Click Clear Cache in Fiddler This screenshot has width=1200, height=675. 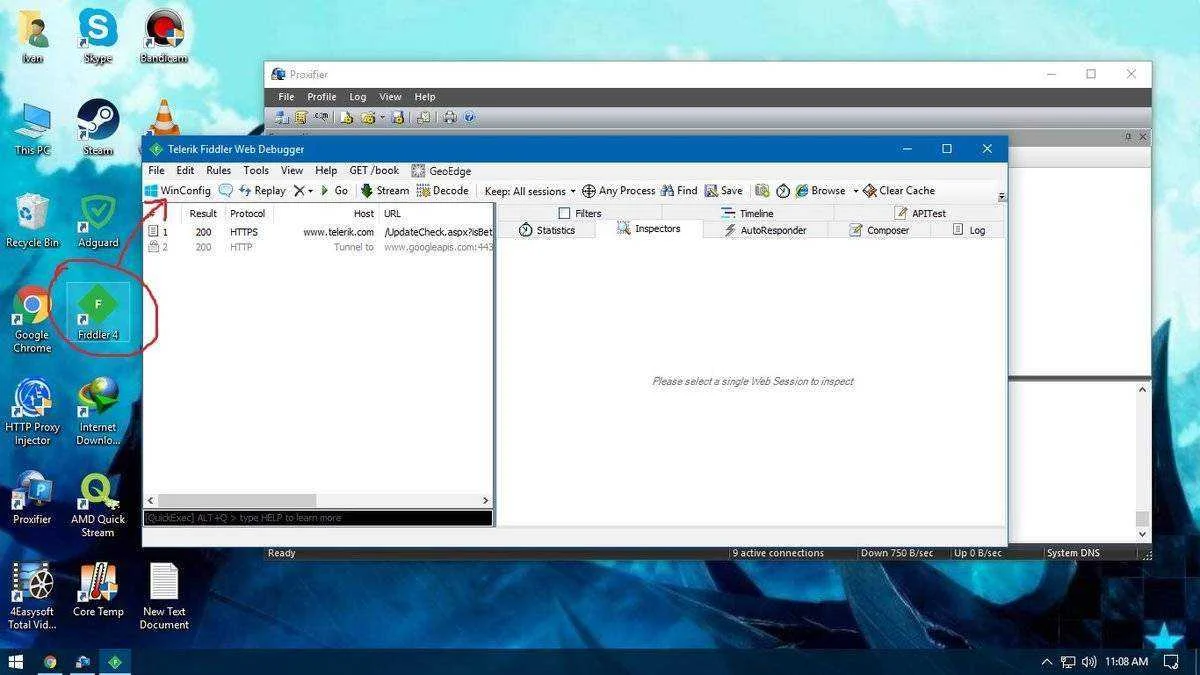[899, 190]
